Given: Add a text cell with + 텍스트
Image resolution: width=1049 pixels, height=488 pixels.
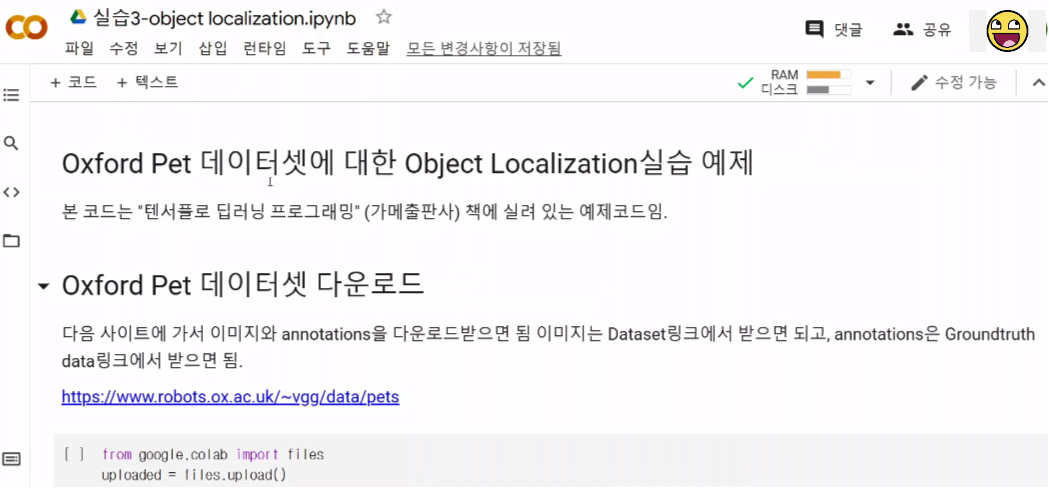Looking at the screenshot, I should point(147,82).
